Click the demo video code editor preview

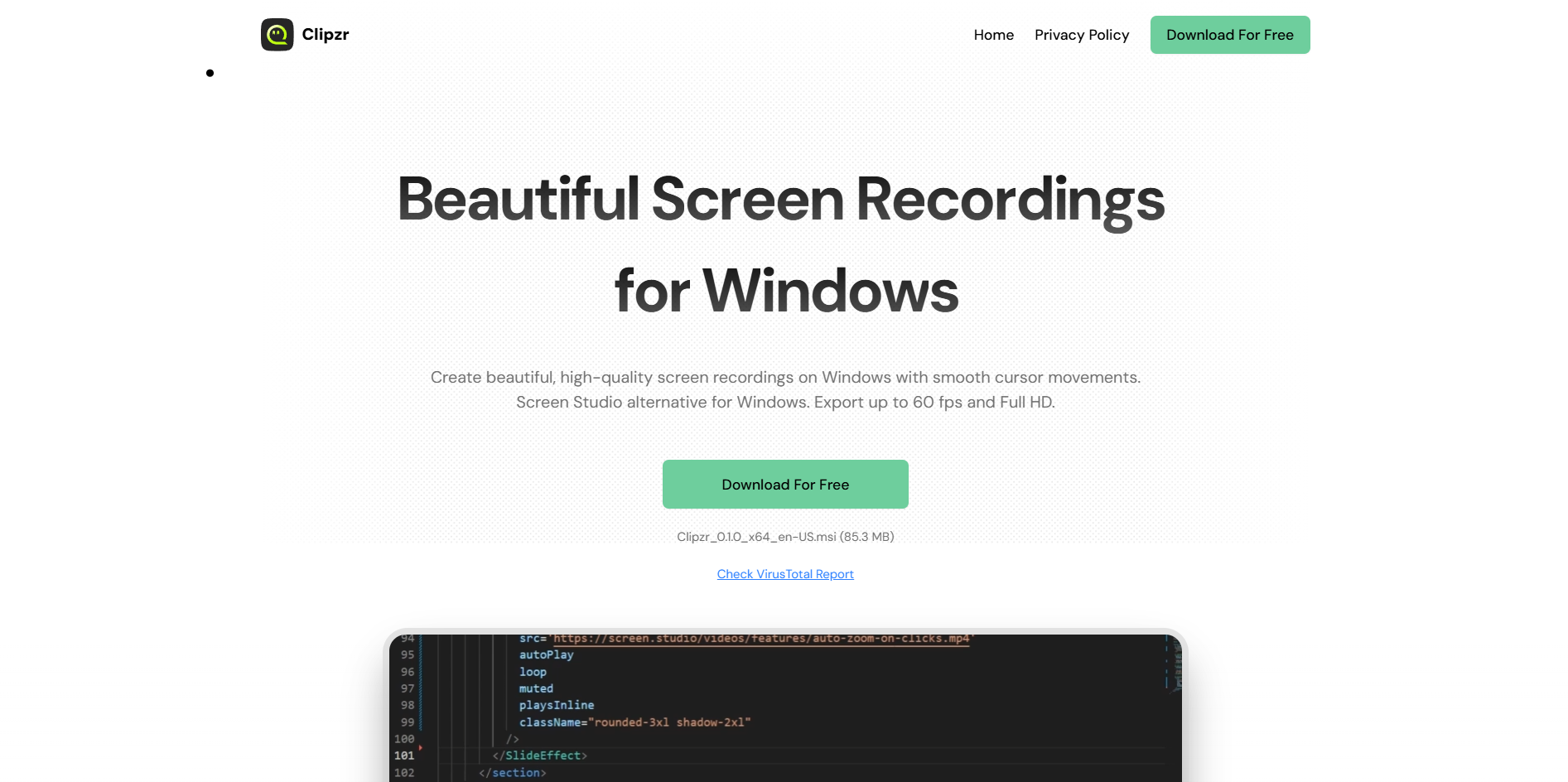coord(785,707)
